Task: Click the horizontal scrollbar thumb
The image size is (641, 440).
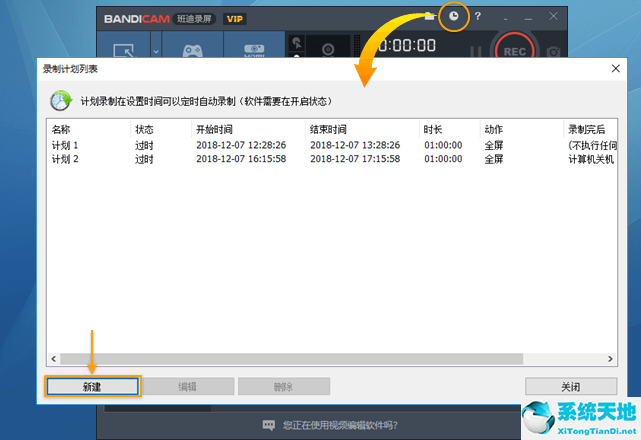Action: coord(291,359)
